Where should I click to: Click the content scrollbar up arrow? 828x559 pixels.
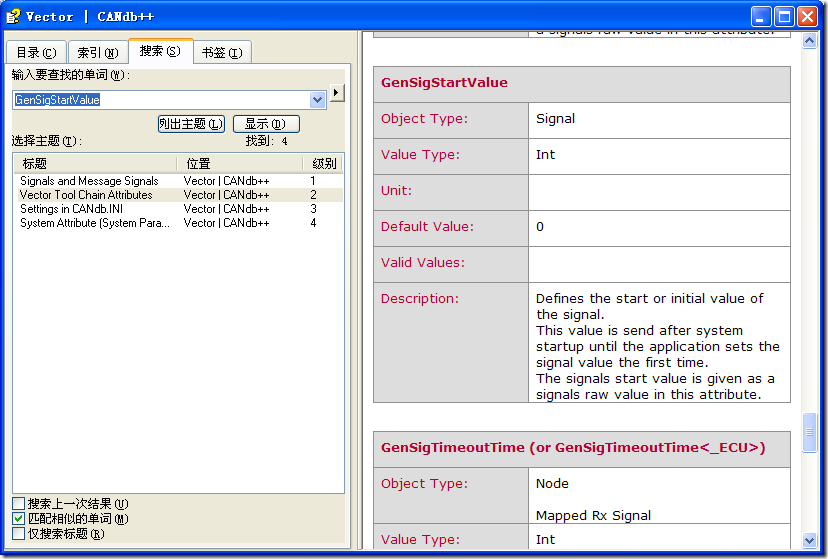pos(809,41)
